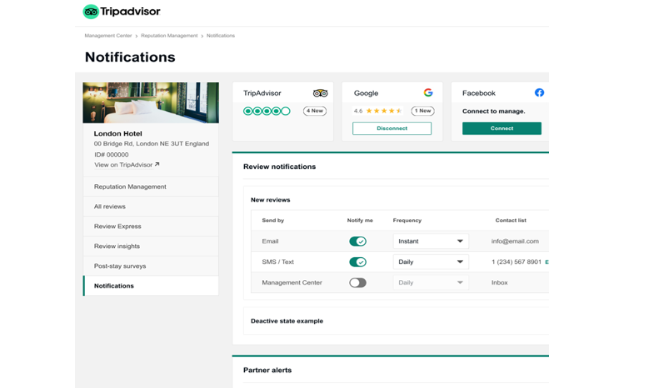Image resolution: width=651 pixels, height=388 pixels.
Task: Click the Facebook logo icon
Action: click(539, 93)
